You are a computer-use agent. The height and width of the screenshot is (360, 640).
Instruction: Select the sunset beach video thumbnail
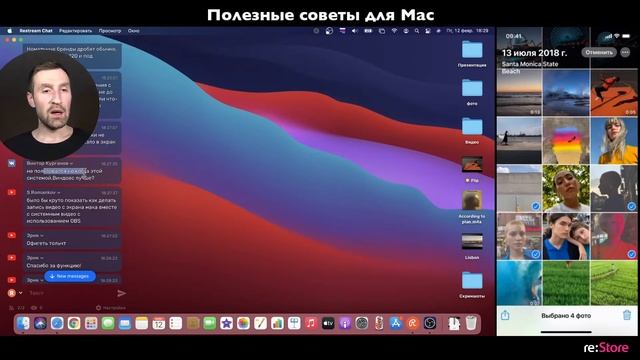[519, 93]
